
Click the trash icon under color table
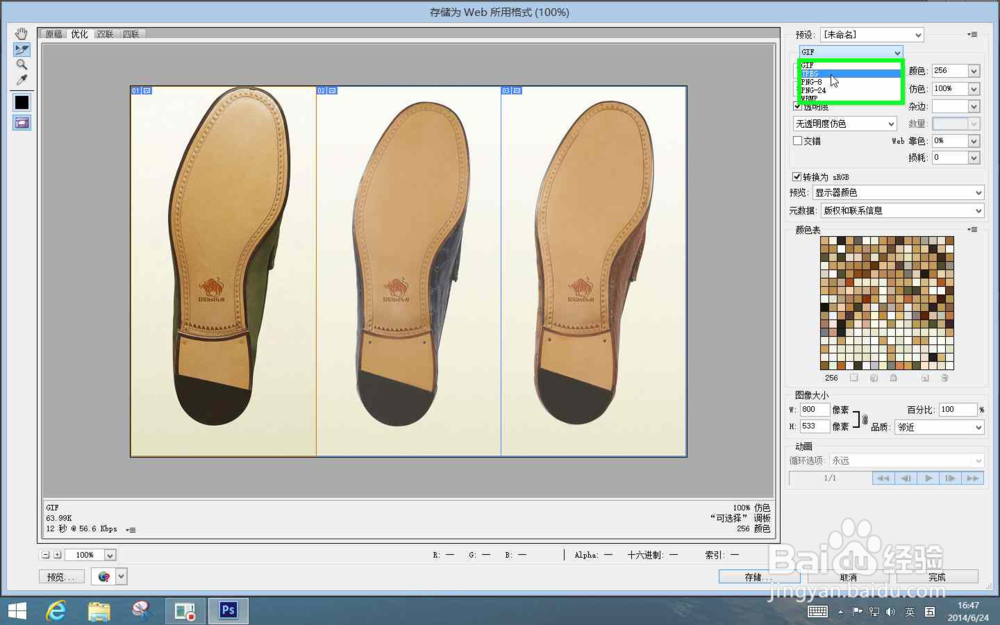click(945, 378)
